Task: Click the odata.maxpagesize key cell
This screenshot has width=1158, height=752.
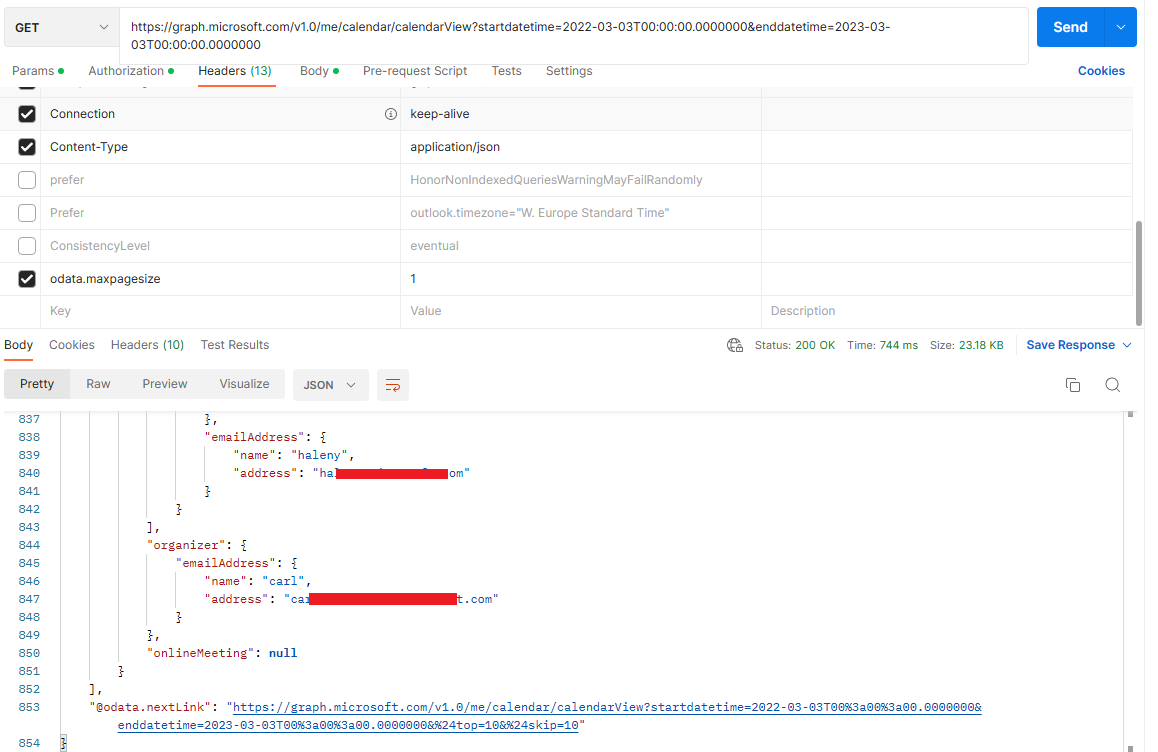Action: coord(220,278)
